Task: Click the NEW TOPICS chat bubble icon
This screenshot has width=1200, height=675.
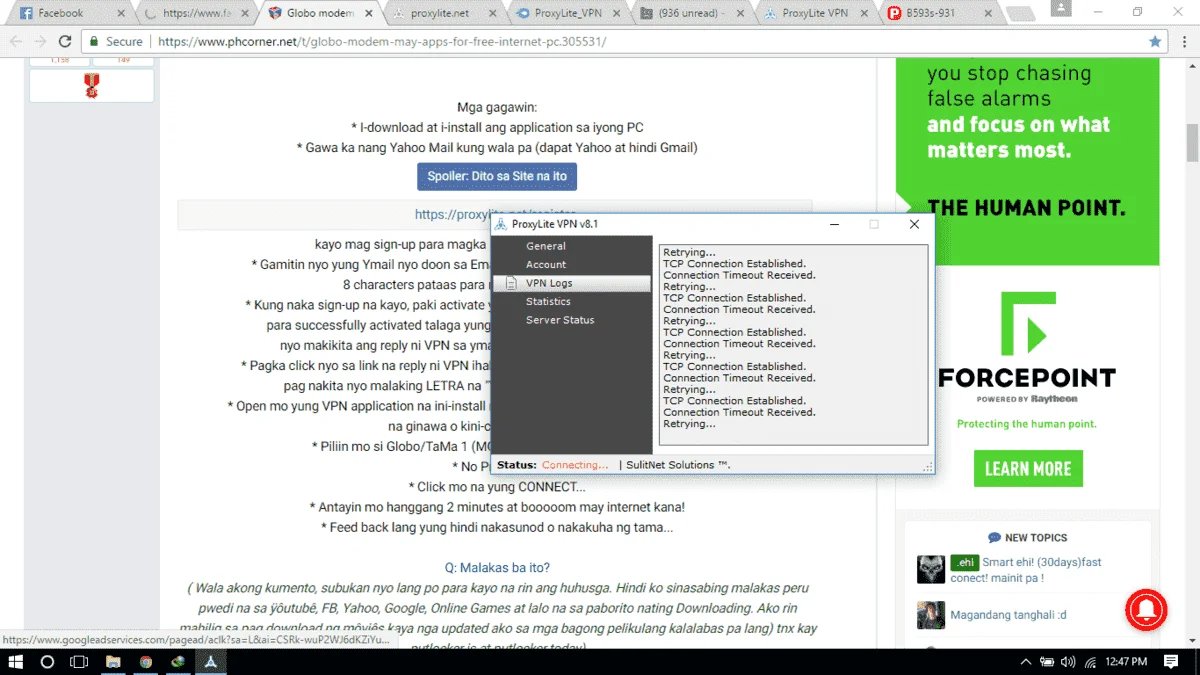Action: (994, 538)
